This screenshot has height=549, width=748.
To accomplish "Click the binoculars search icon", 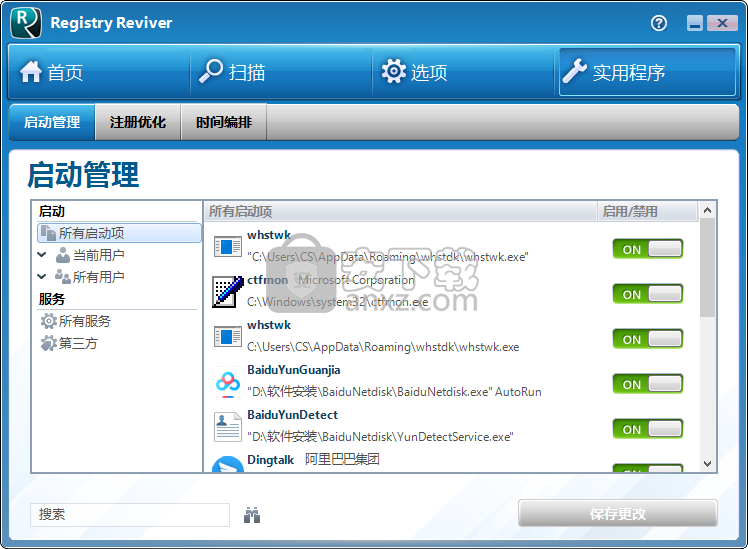I will pos(252,515).
